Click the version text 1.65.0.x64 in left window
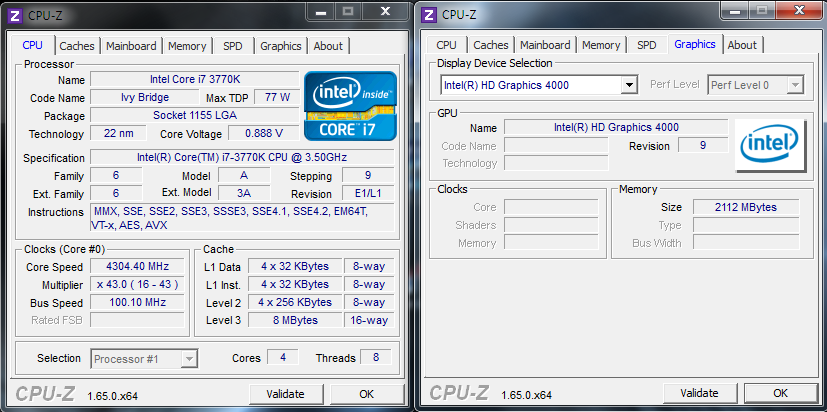The width and height of the screenshot is (827, 412). point(113,396)
